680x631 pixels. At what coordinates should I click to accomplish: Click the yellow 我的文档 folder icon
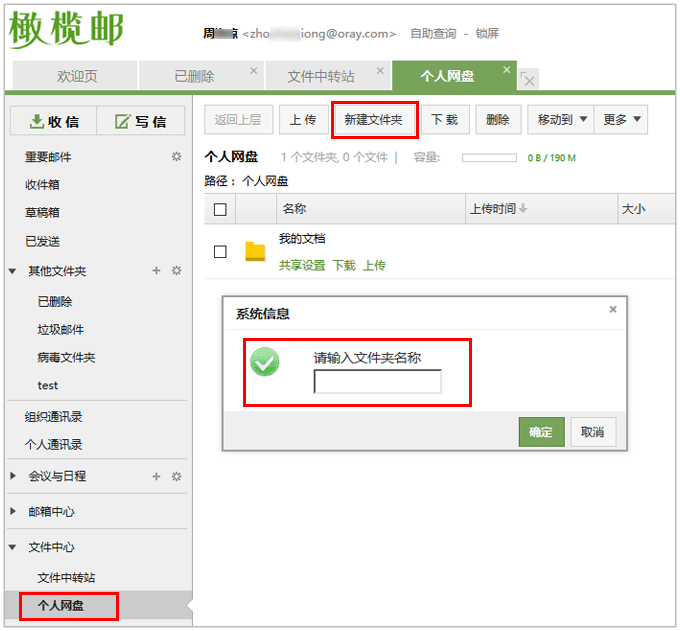pos(255,252)
